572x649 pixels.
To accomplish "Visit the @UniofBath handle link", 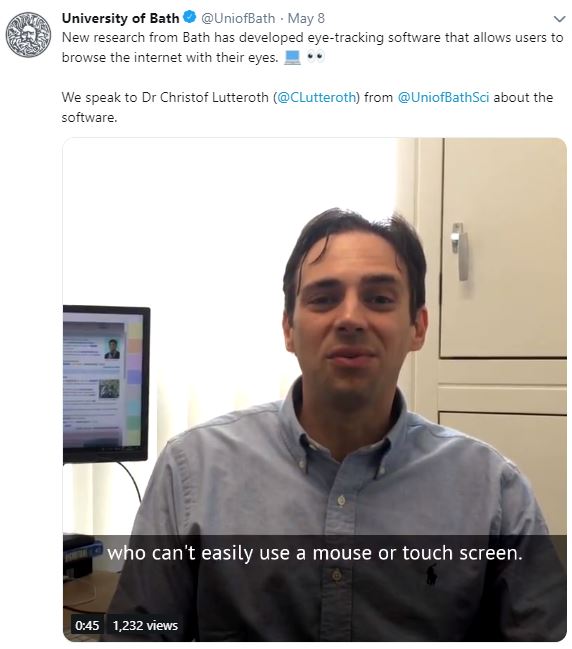I will click(238, 19).
